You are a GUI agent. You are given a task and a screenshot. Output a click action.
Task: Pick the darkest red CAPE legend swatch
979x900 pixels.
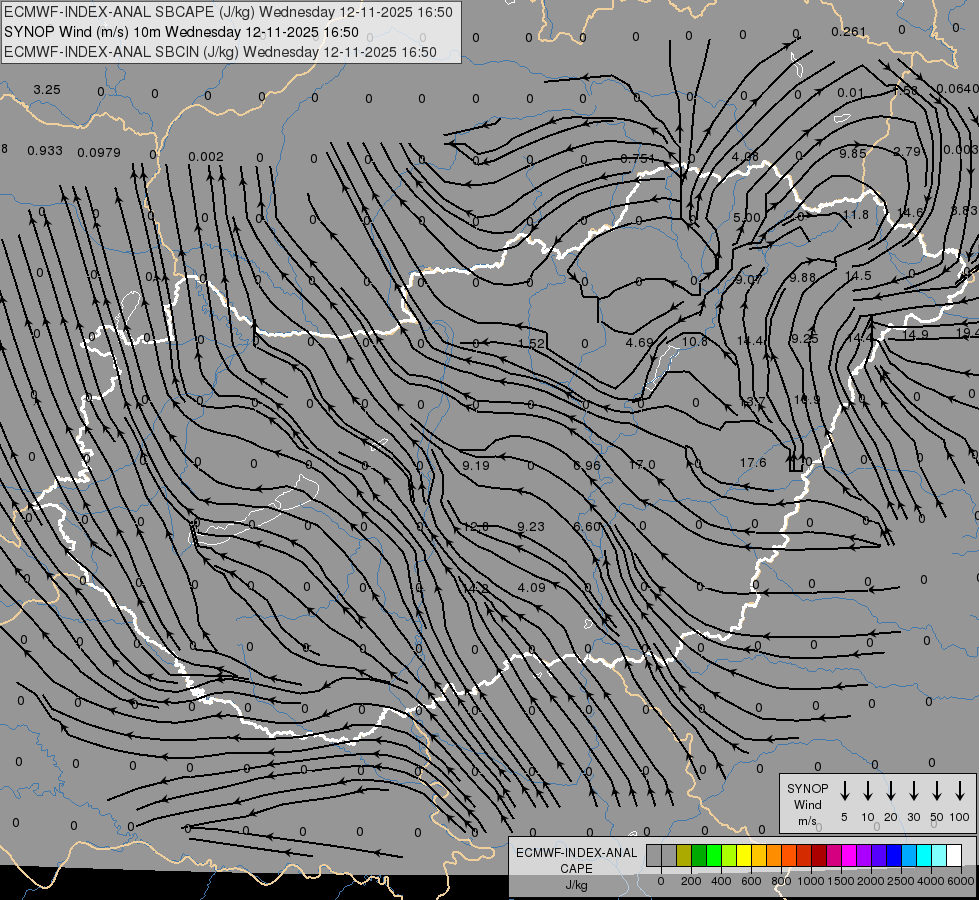tap(819, 855)
